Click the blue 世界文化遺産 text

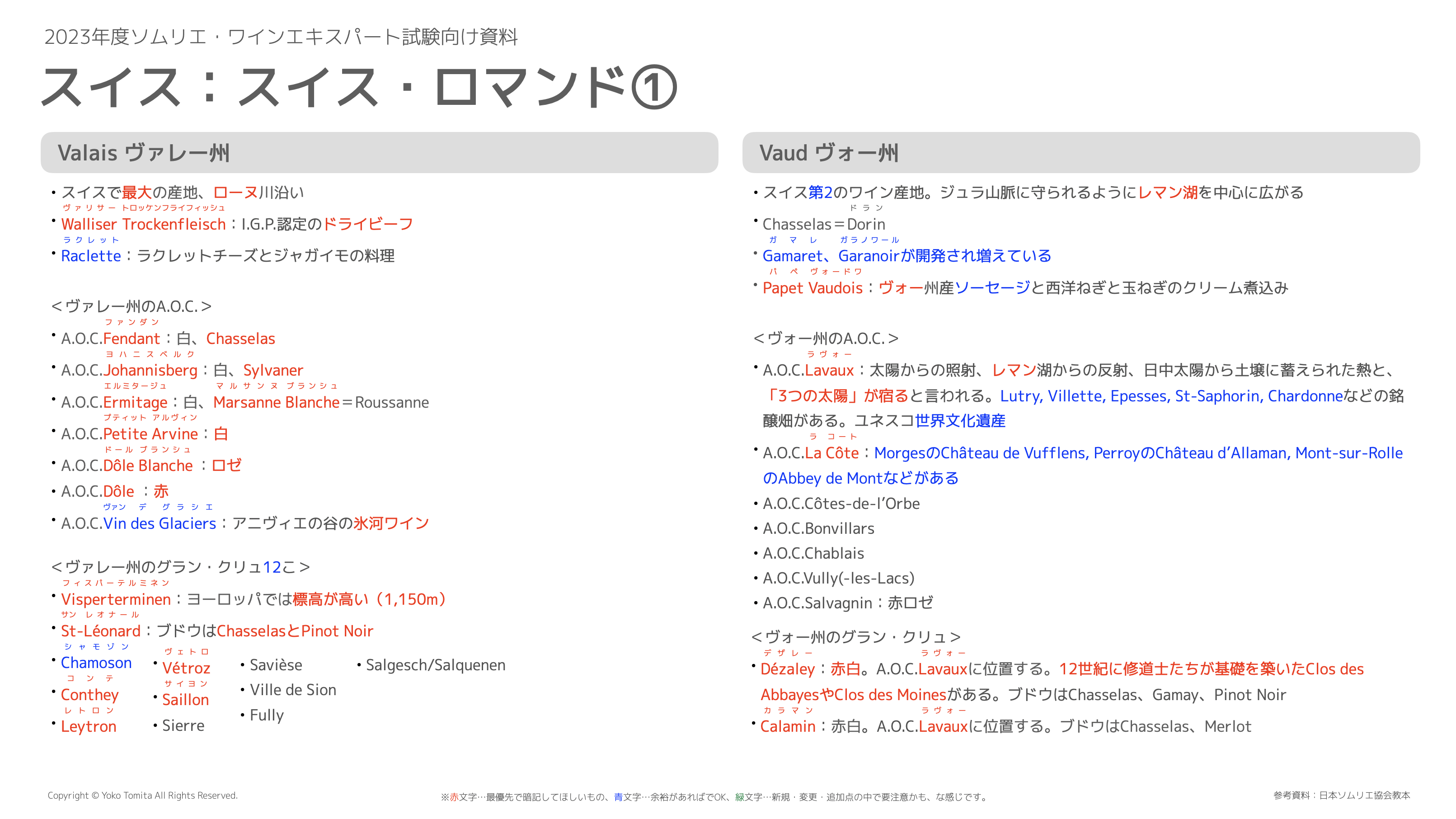coord(960,420)
